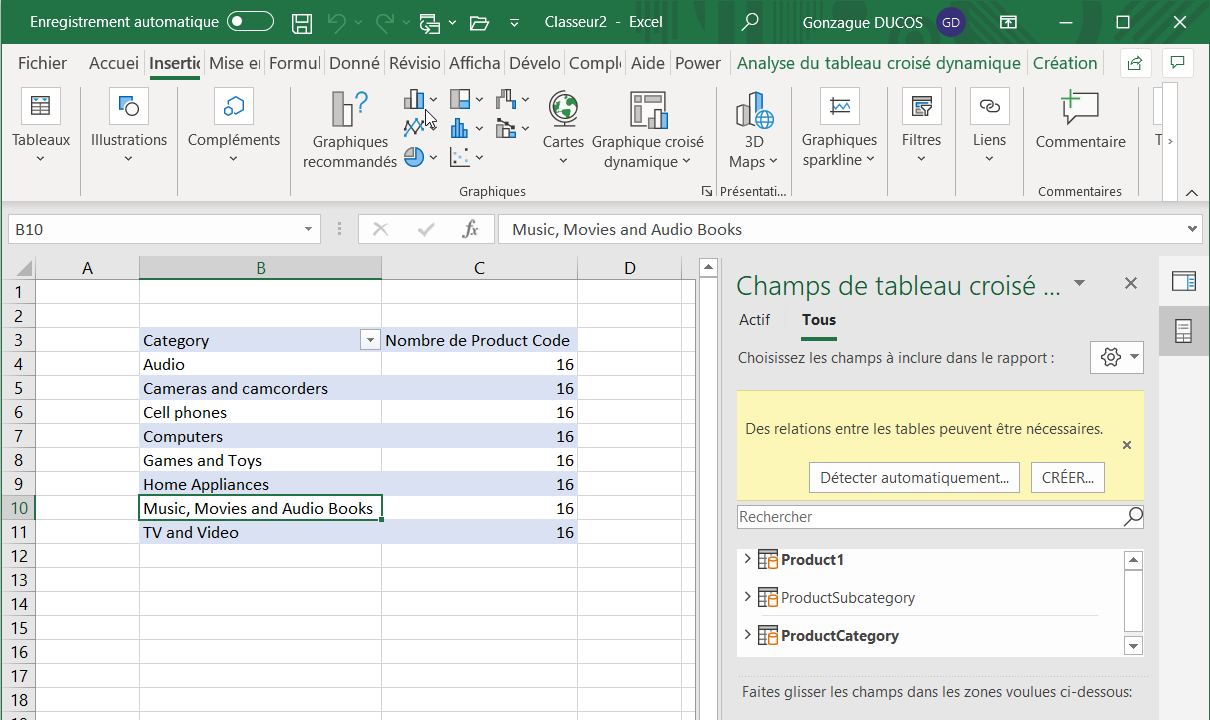
Task: Click the insert function fx button
Action: [x=470, y=229]
